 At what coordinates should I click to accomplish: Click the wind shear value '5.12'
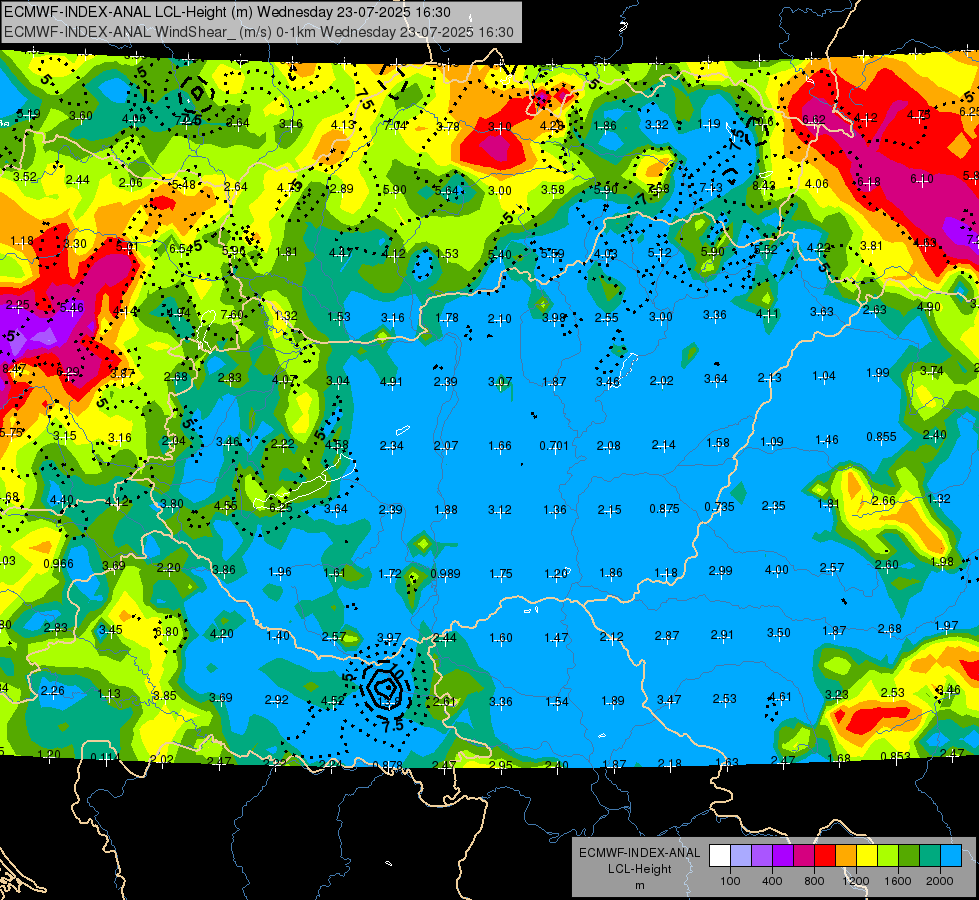pos(659,252)
